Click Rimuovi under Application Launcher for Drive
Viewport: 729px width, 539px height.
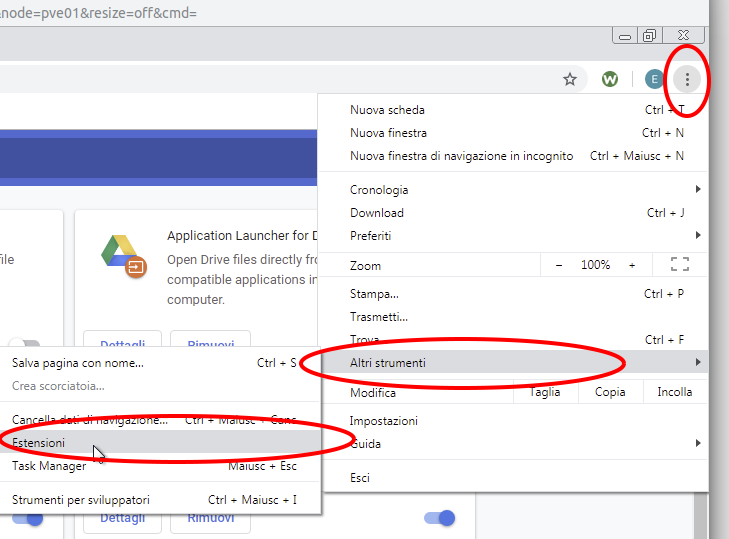210,340
